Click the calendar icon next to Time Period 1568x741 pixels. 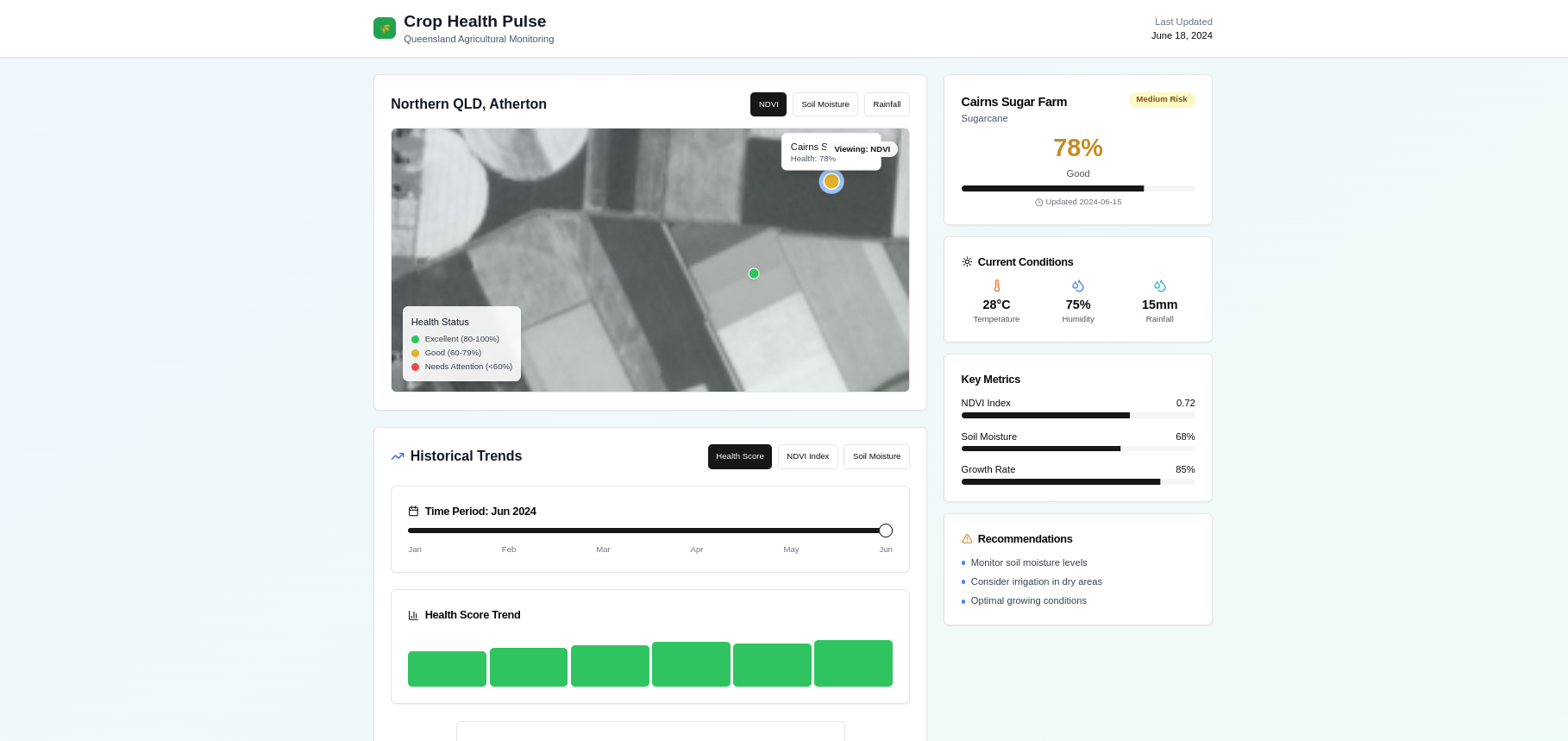(x=413, y=512)
